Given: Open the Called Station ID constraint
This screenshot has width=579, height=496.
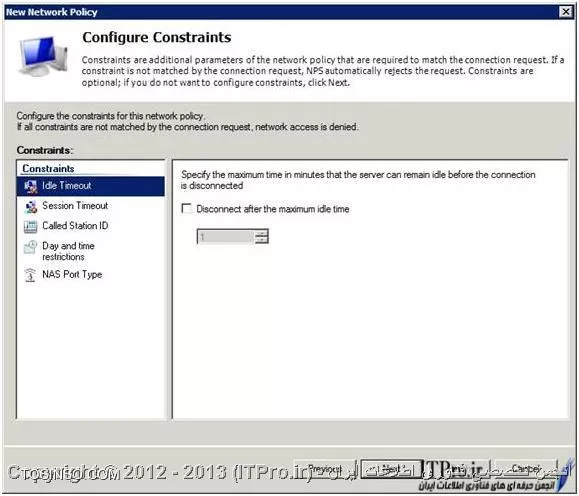Looking at the screenshot, I should point(75,225).
